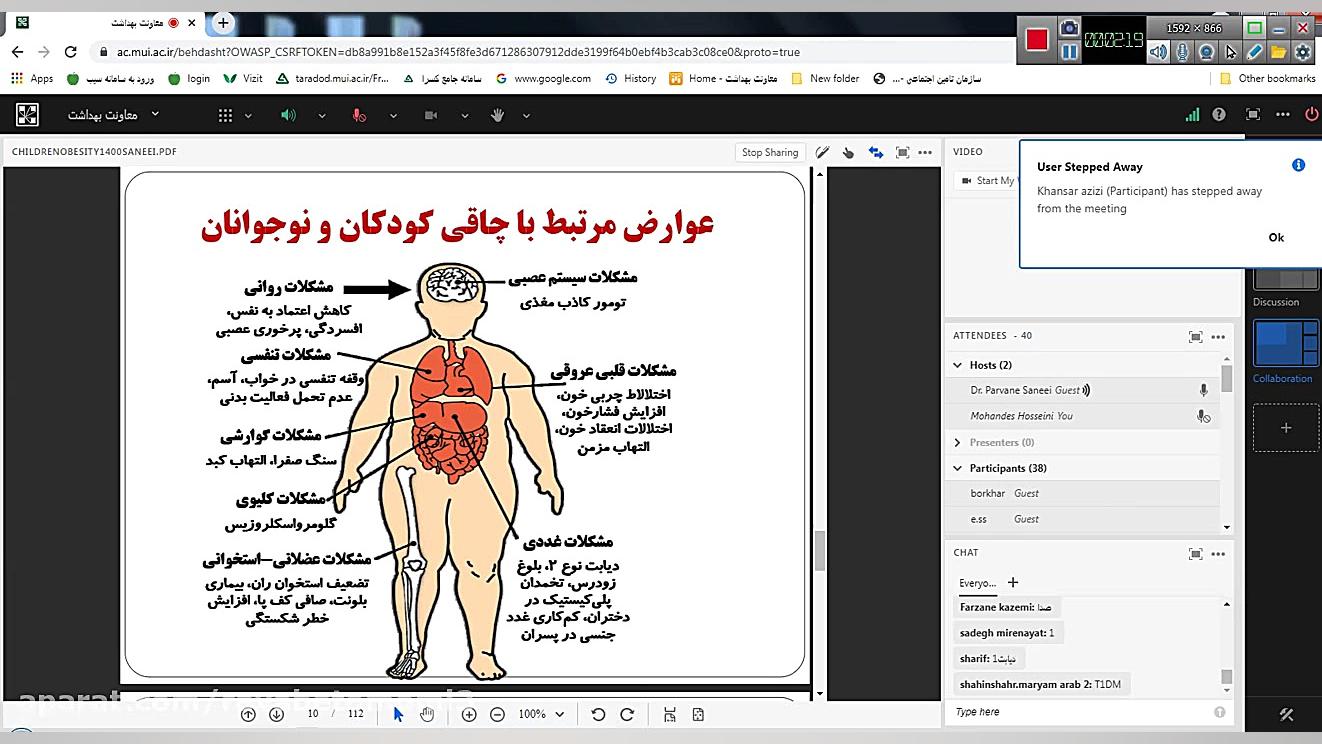Mute the speaker audio icon
1322x744 pixels.
288,114
